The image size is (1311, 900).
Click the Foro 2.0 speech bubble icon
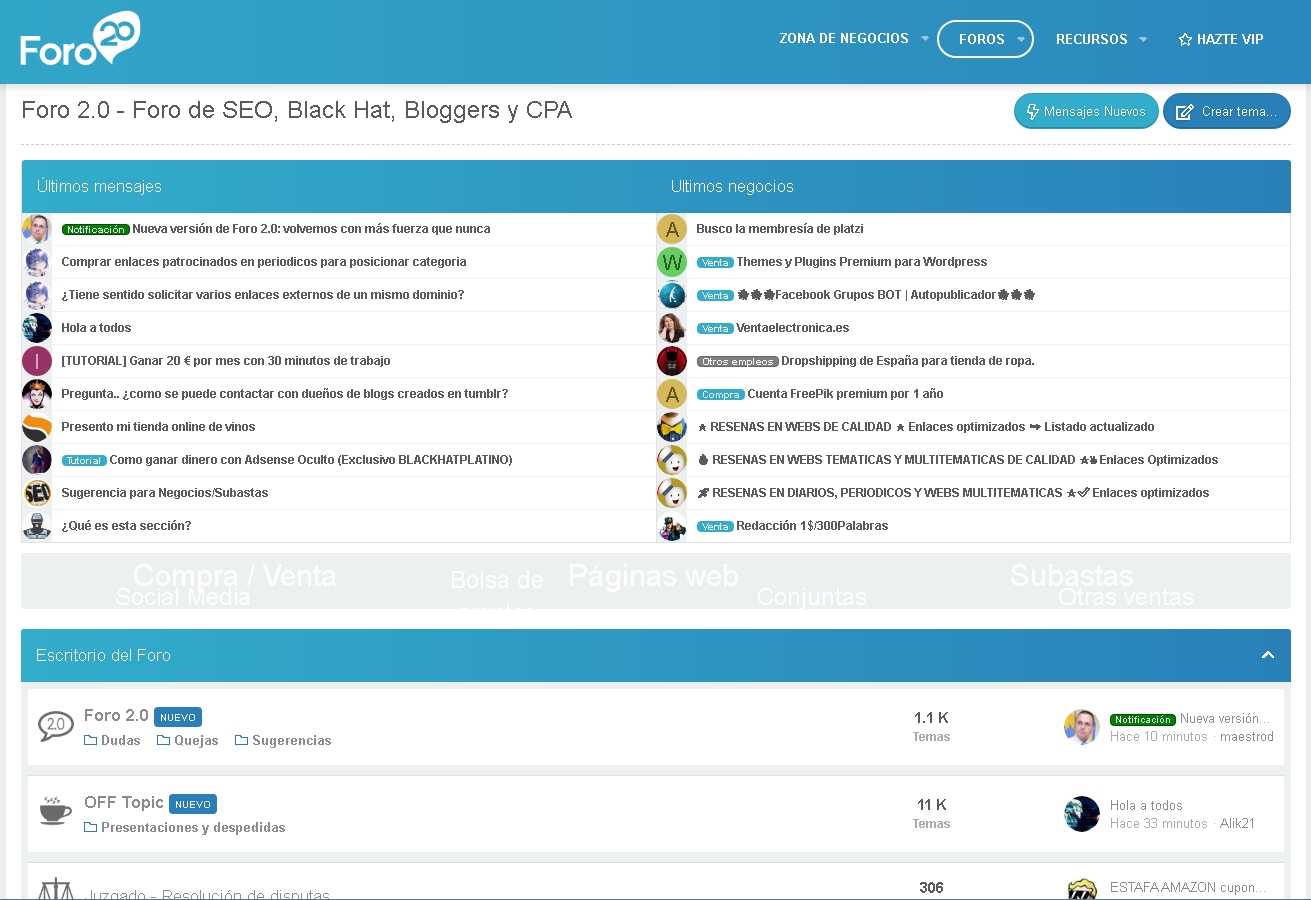pos(55,726)
